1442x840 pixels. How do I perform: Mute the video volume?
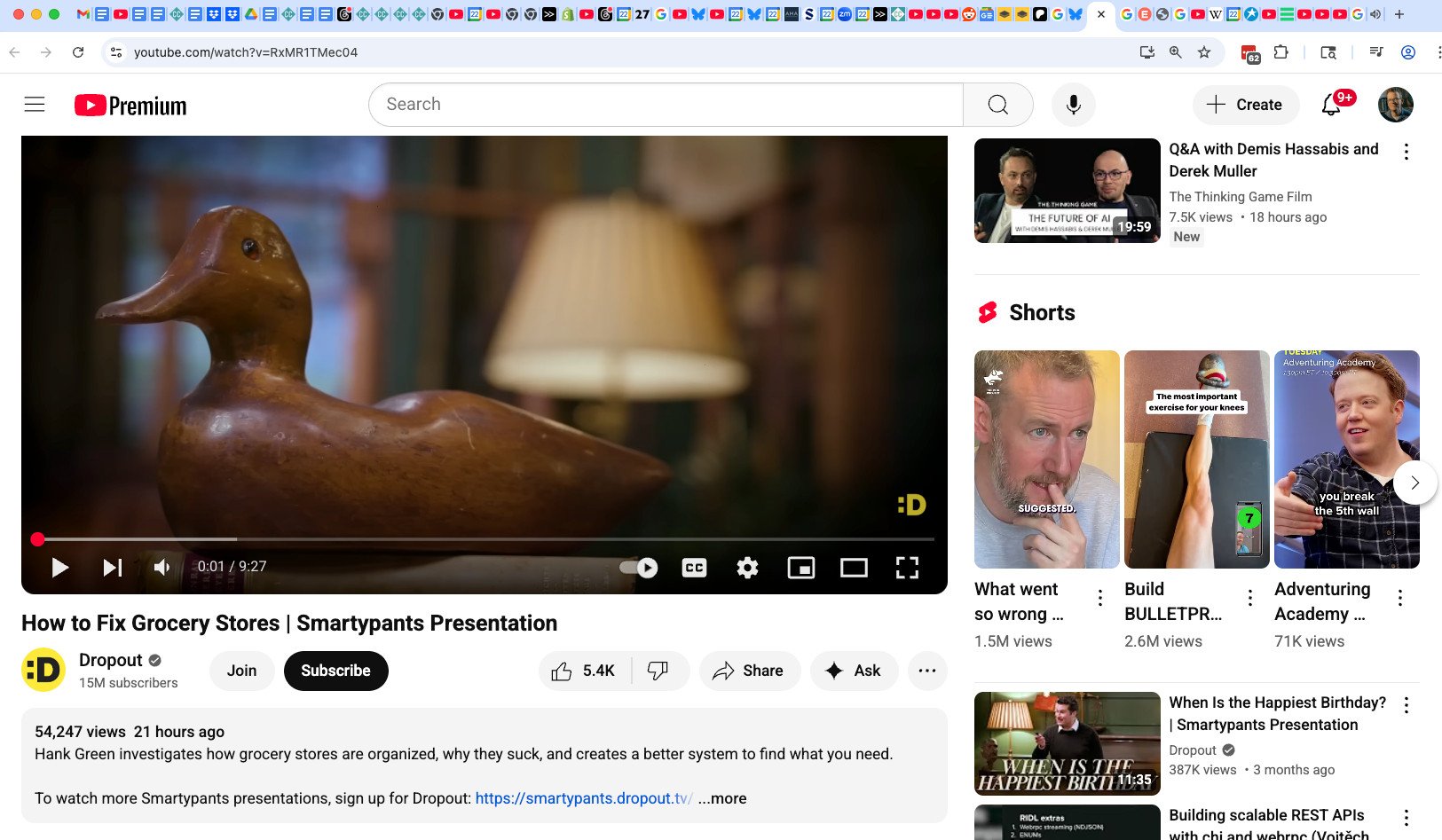(x=162, y=568)
